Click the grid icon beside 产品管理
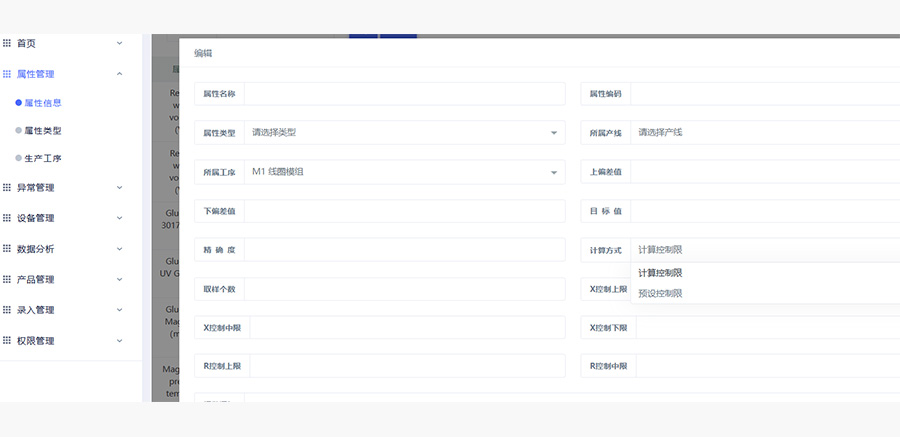Viewport: 900px width, 437px height. tap(7, 279)
